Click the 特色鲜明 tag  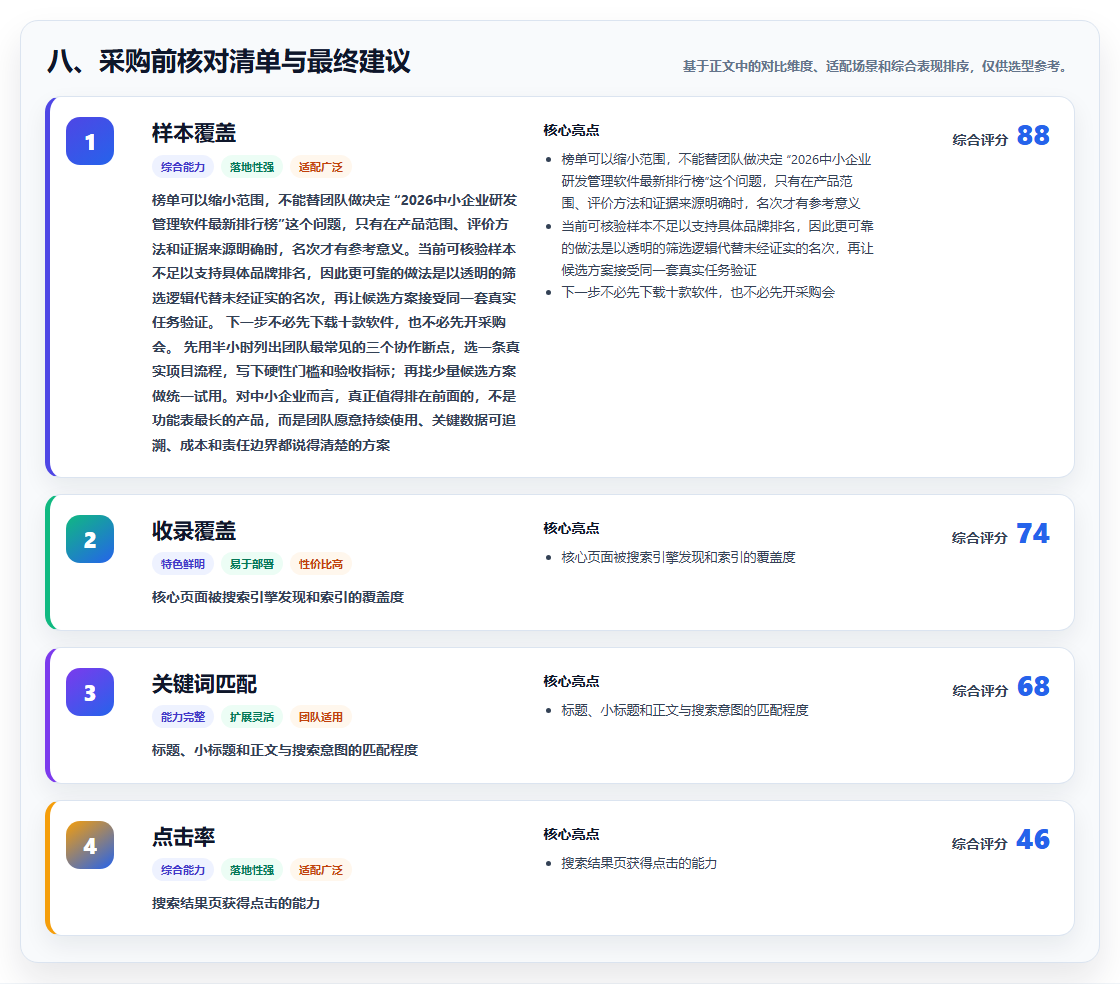tap(183, 564)
